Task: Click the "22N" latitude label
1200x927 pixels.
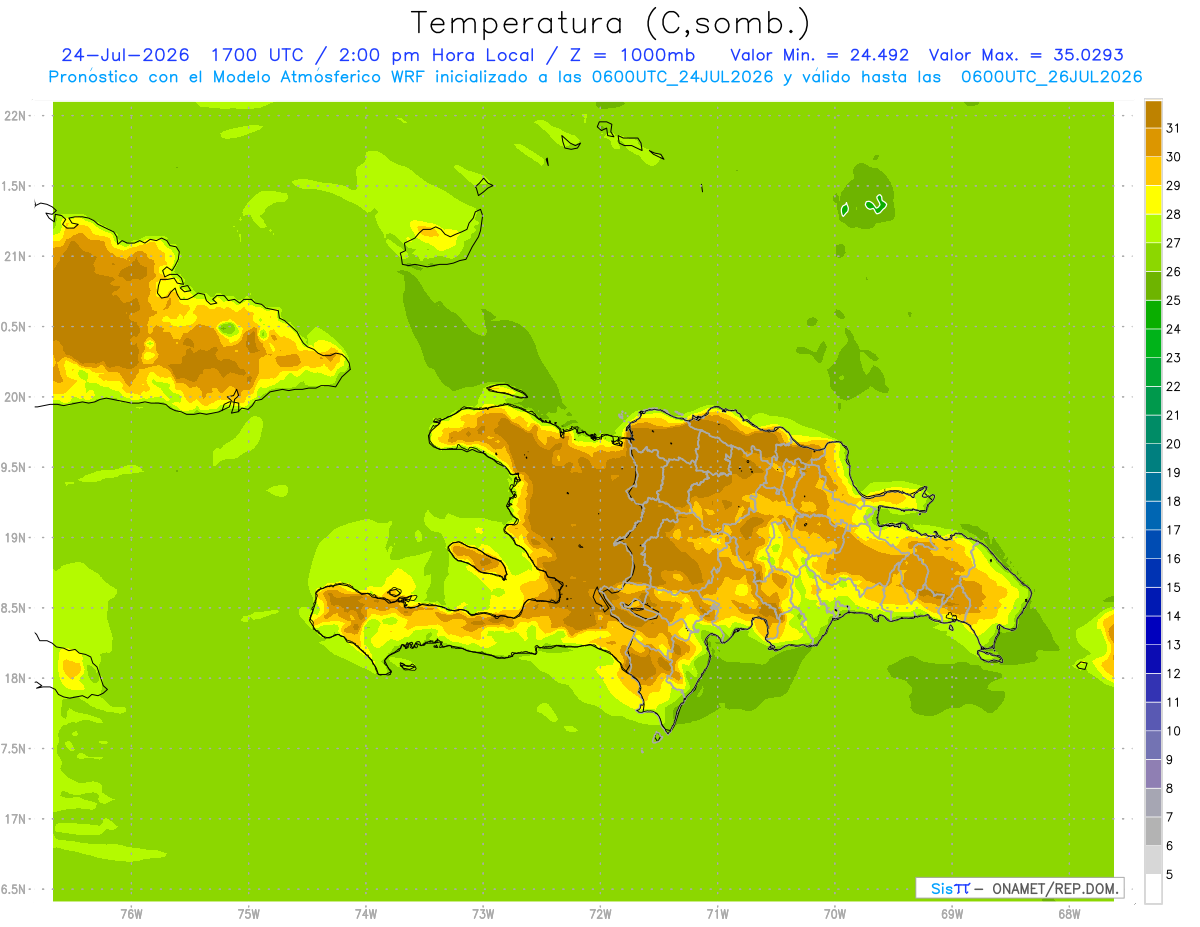Action: 15,116
